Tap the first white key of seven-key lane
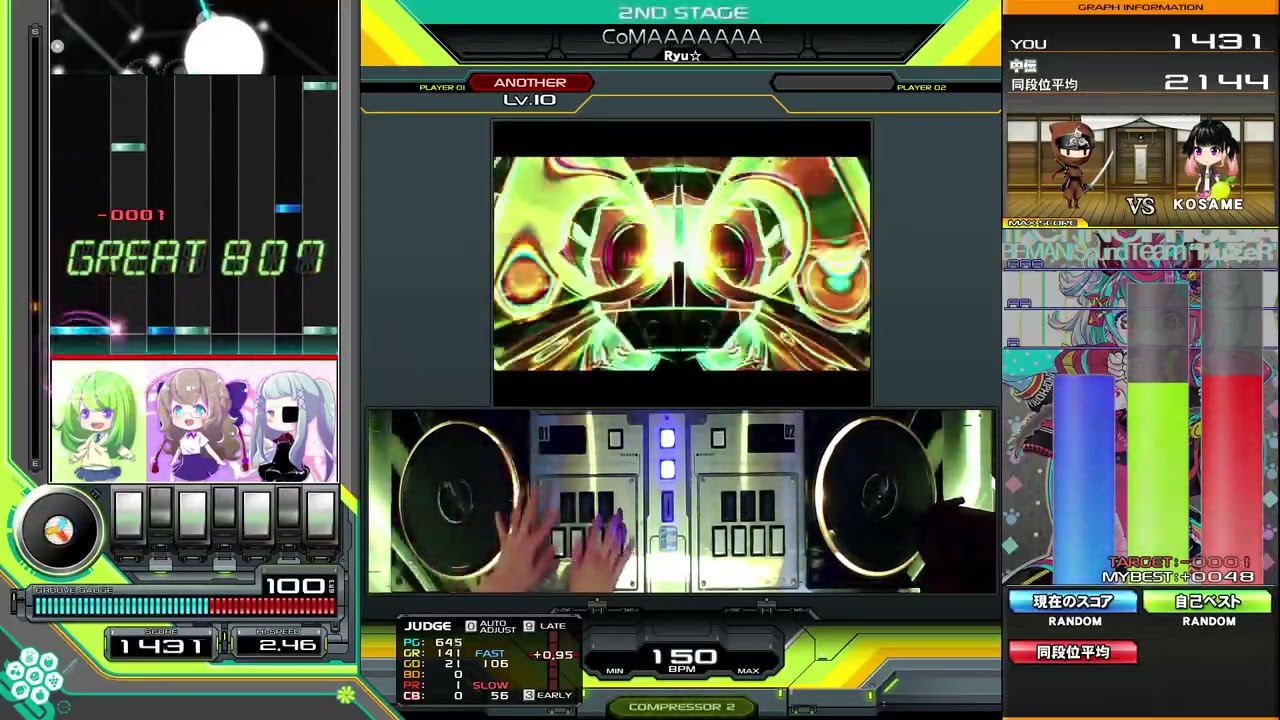Viewport: 1280px width, 720px height. 128,517
